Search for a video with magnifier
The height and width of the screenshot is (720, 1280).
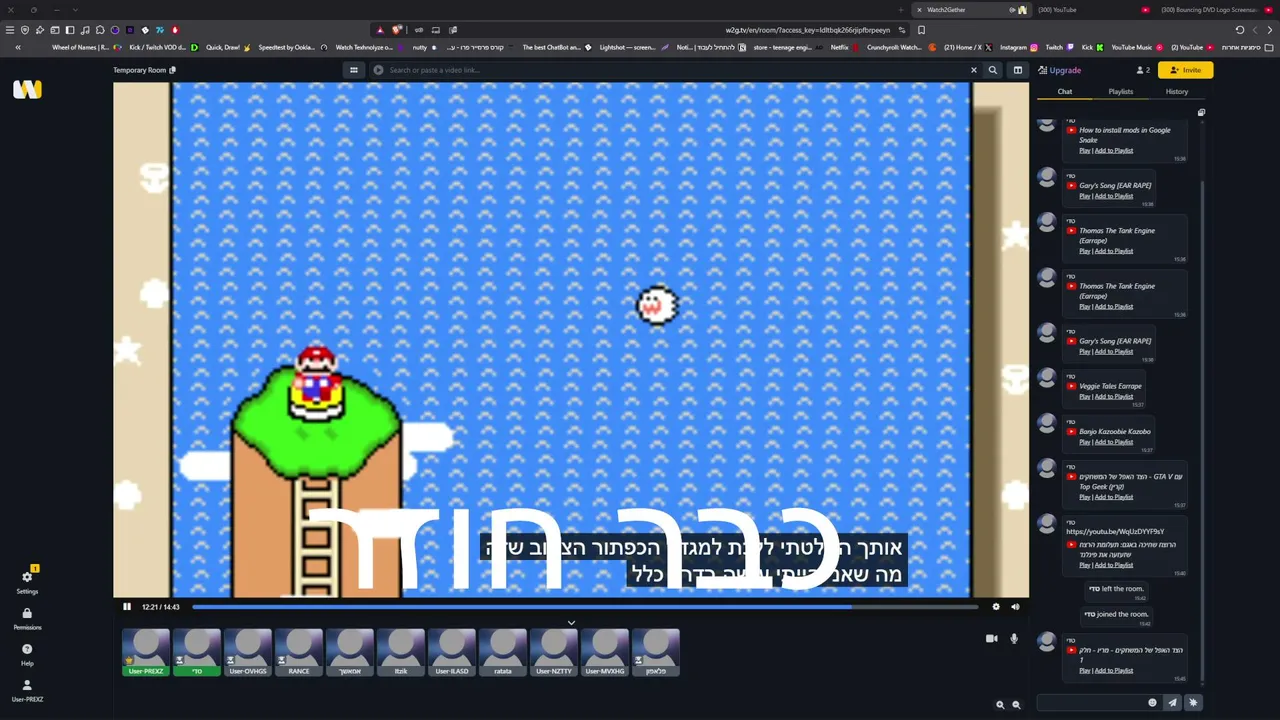(993, 70)
